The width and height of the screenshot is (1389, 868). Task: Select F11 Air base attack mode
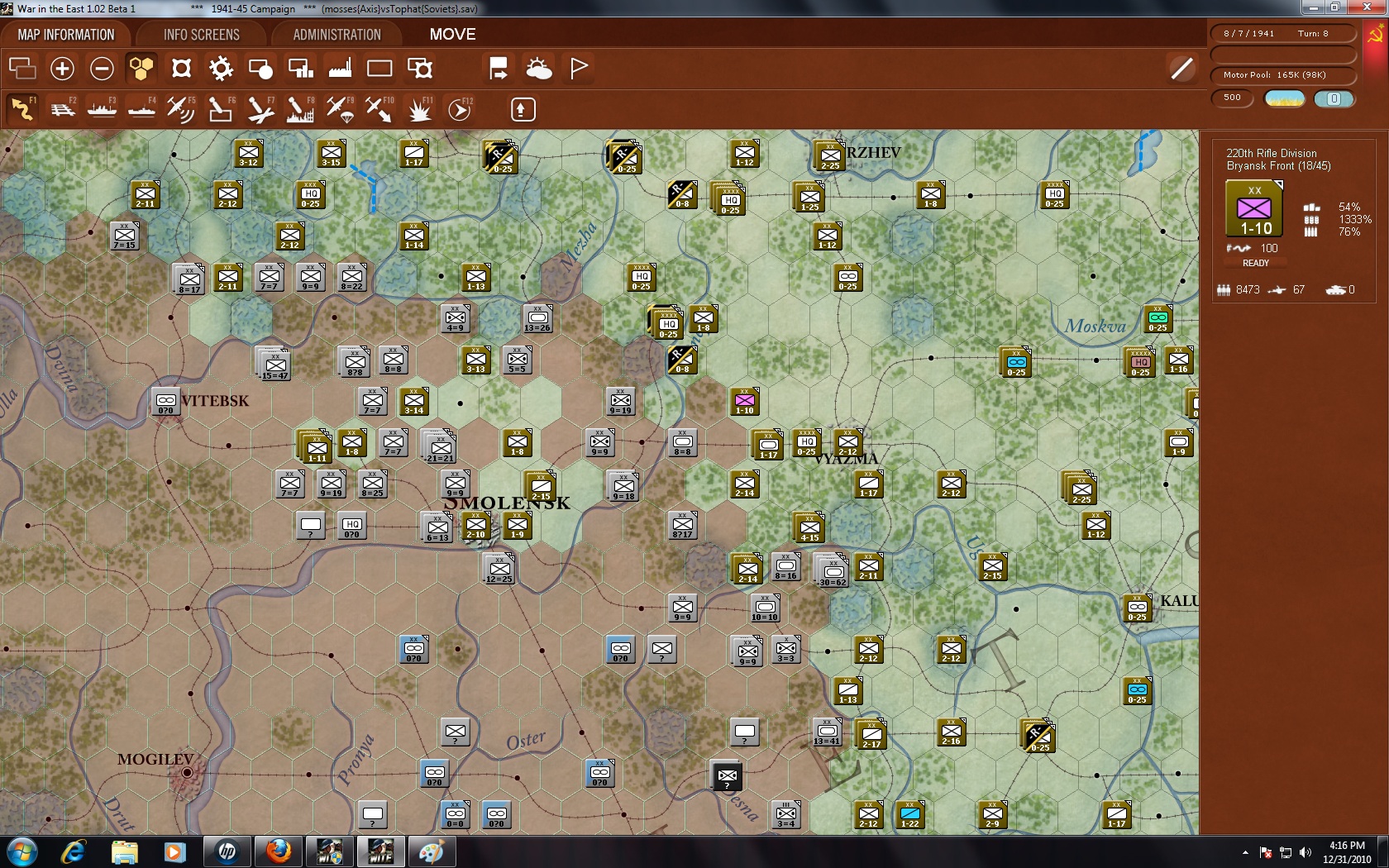click(x=419, y=109)
